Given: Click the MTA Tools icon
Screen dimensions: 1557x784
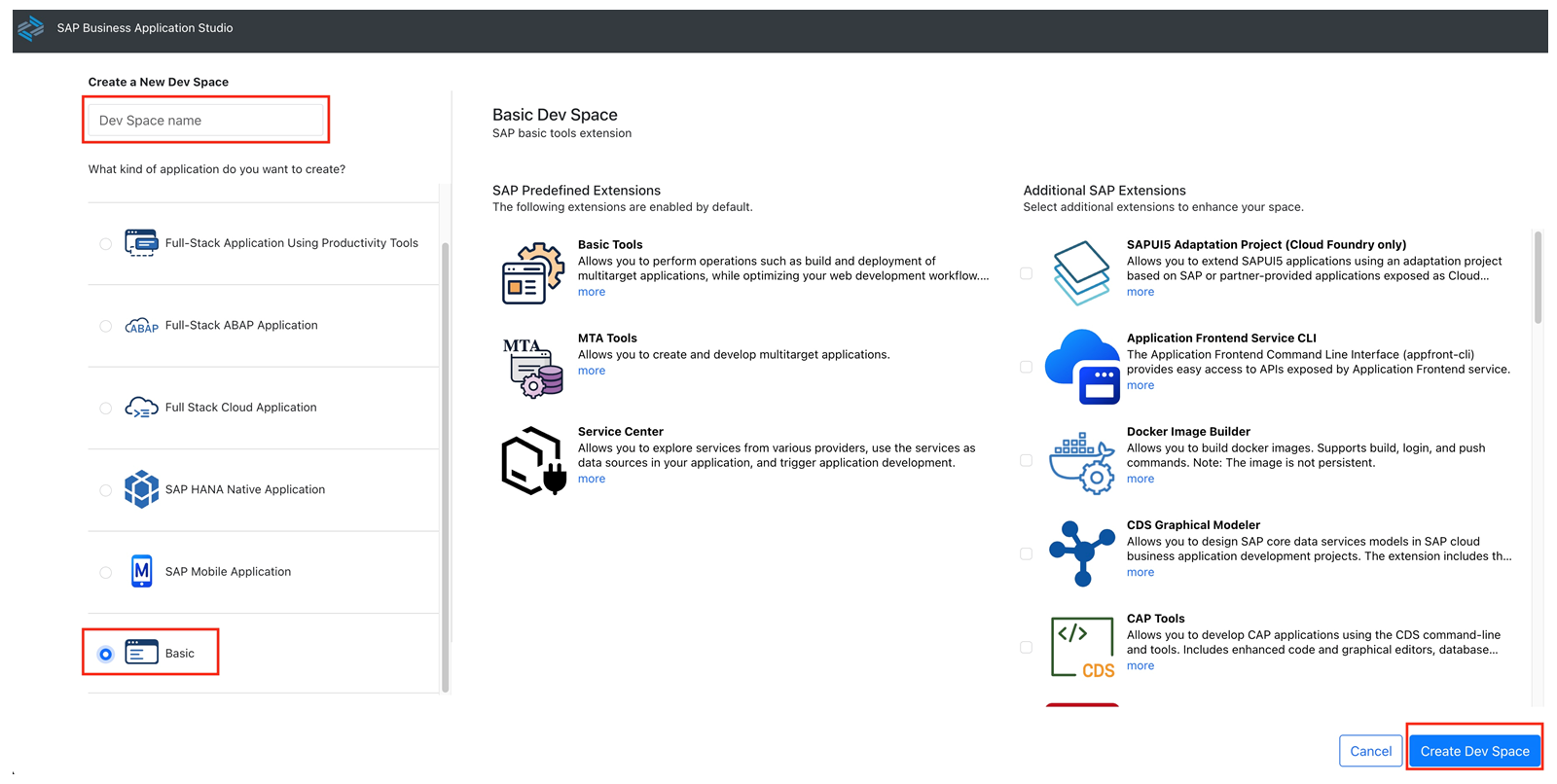Looking at the screenshot, I should [x=532, y=367].
